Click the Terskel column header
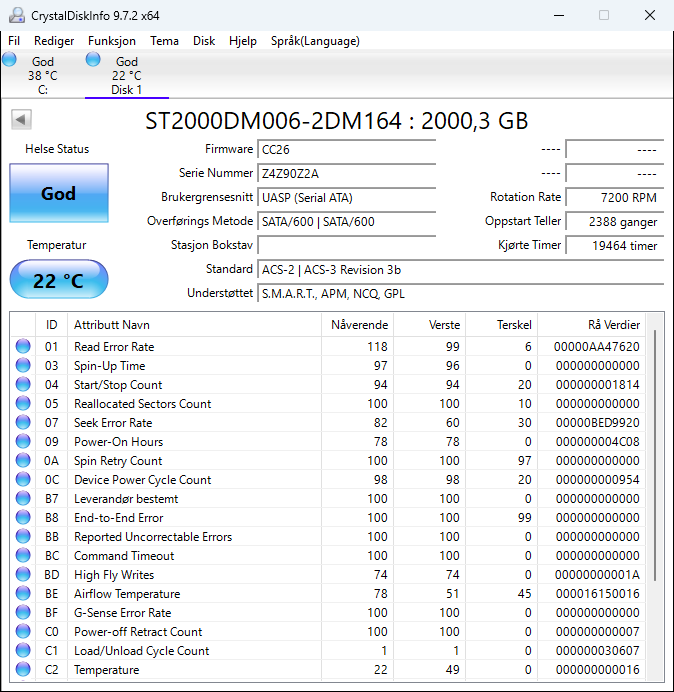This screenshot has height=692, width=674. click(x=501, y=325)
